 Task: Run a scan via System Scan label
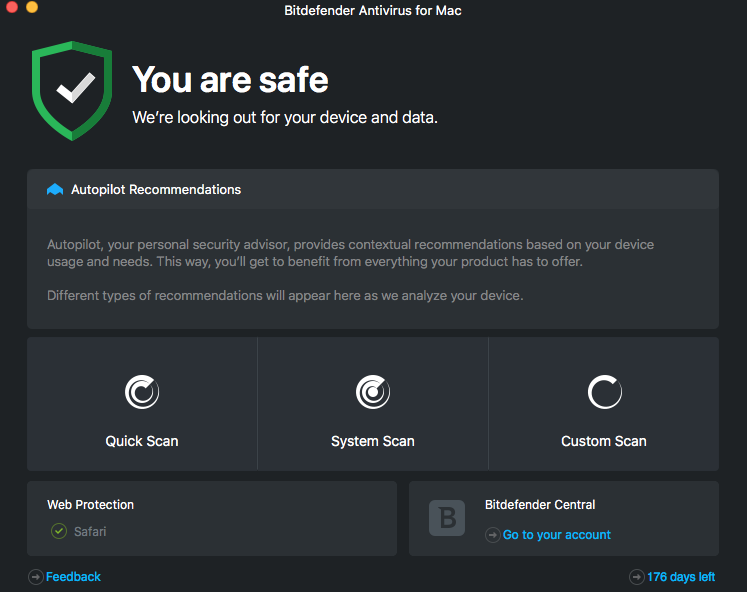[373, 441]
